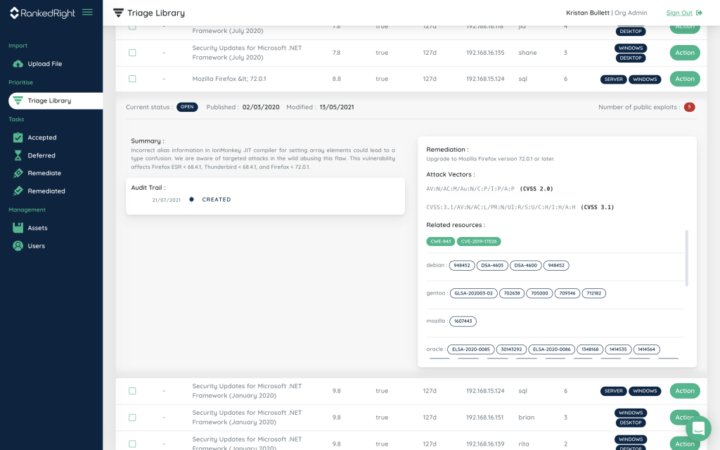720x450 pixels.
Task: Click the published date 02/03/2020
Action: point(261,107)
